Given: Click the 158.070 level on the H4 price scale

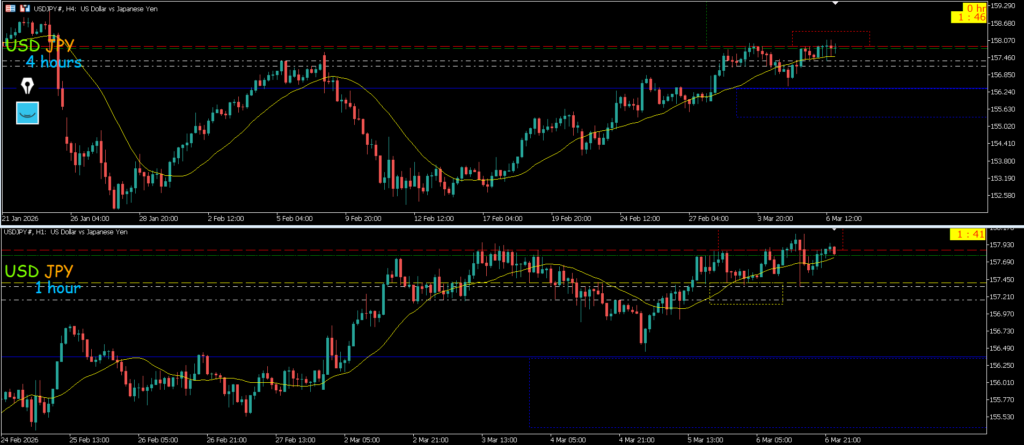Looking at the screenshot, I should coord(1002,41).
